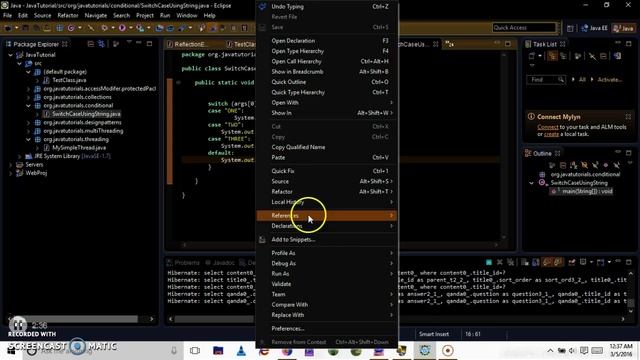Click Remove Launch X icon in console

pos(500,262)
